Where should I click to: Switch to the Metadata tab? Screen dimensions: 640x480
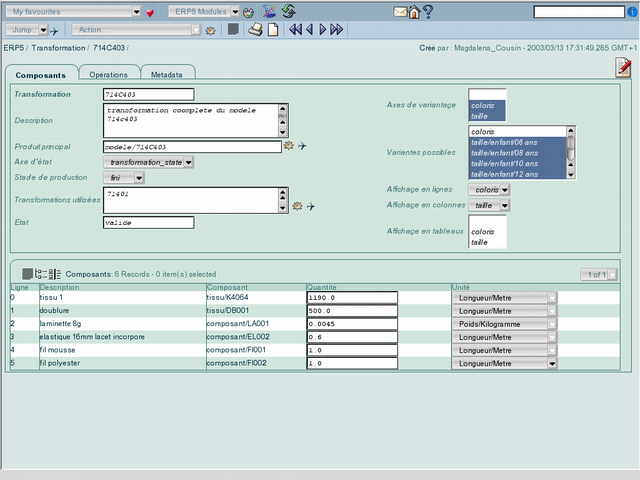coord(166,74)
